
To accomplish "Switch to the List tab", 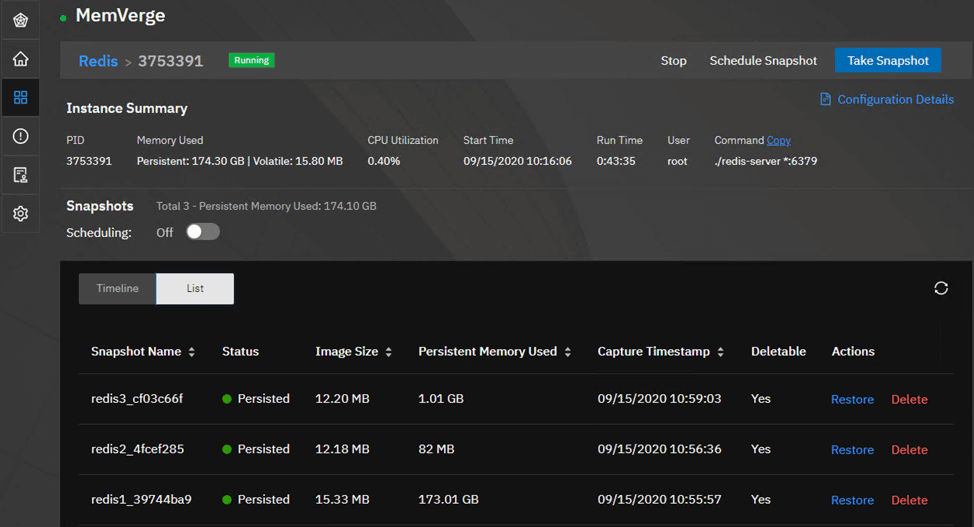I will tap(195, 288).
